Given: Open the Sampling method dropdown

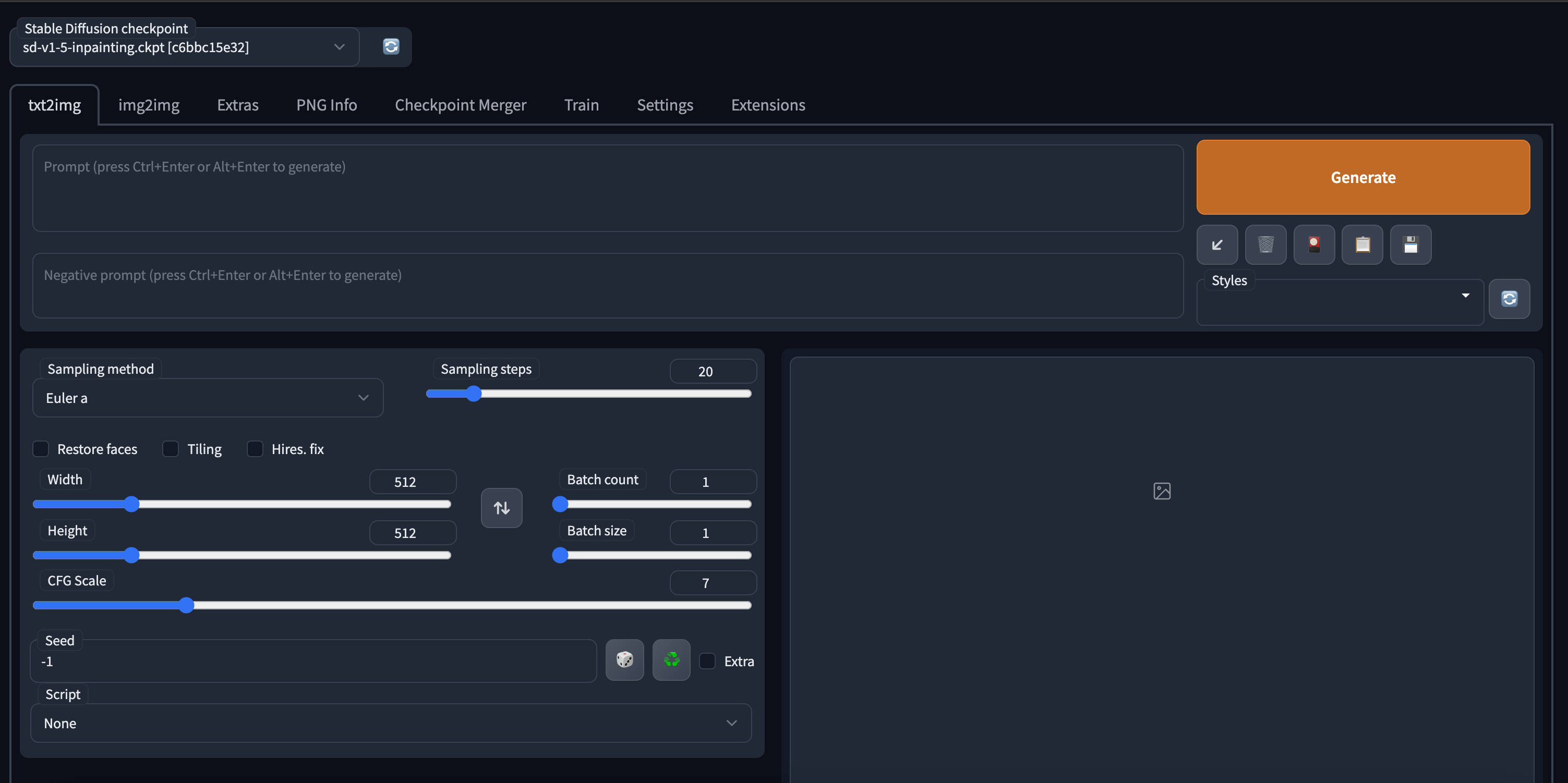Looking at the screenshot, I should 208,398.
